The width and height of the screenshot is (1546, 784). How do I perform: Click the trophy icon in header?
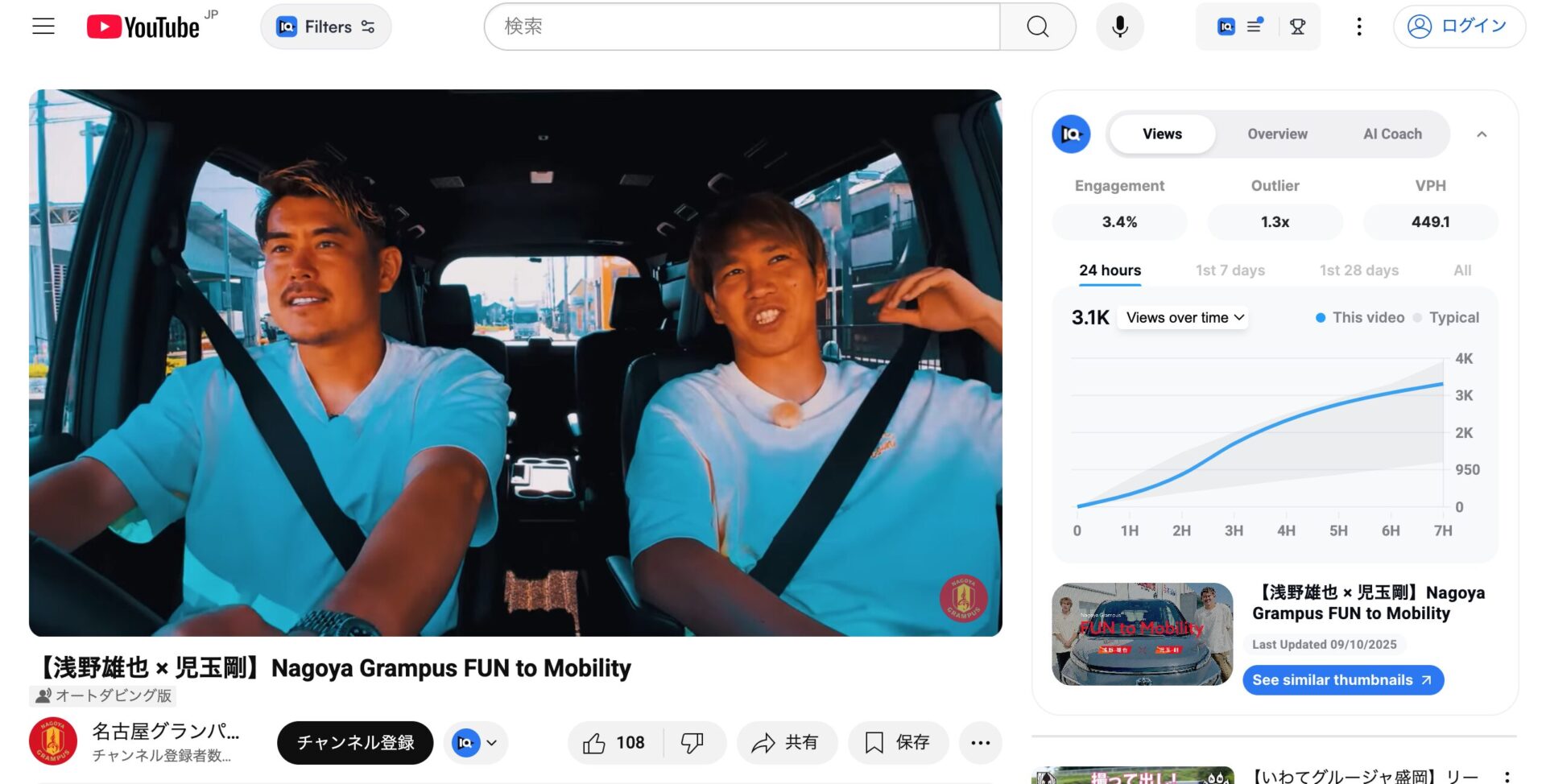[1297, 27]
